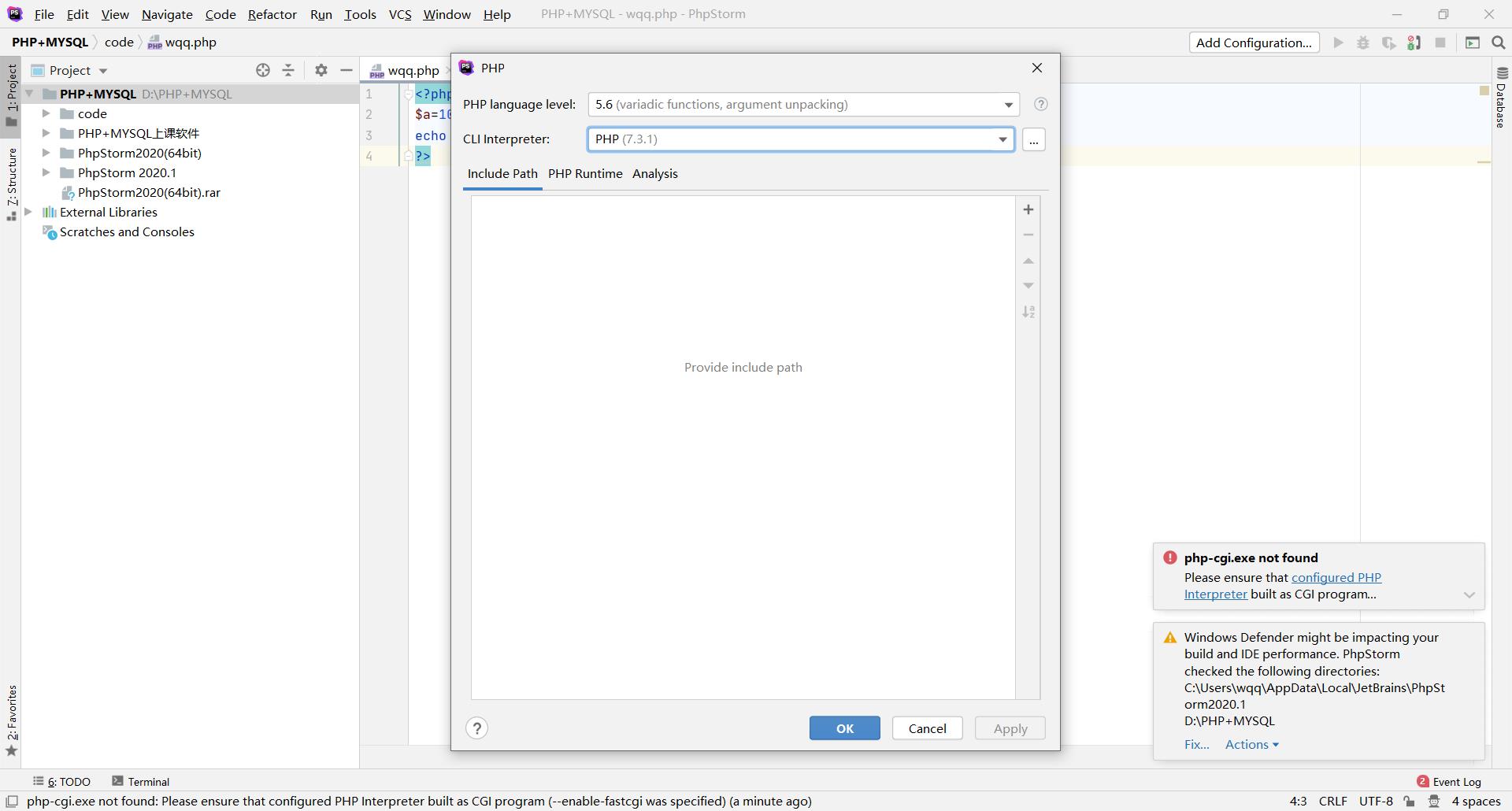Add a new include path with plus
The width and height of the screenshot is (1512, 811).
point(1028,209)
